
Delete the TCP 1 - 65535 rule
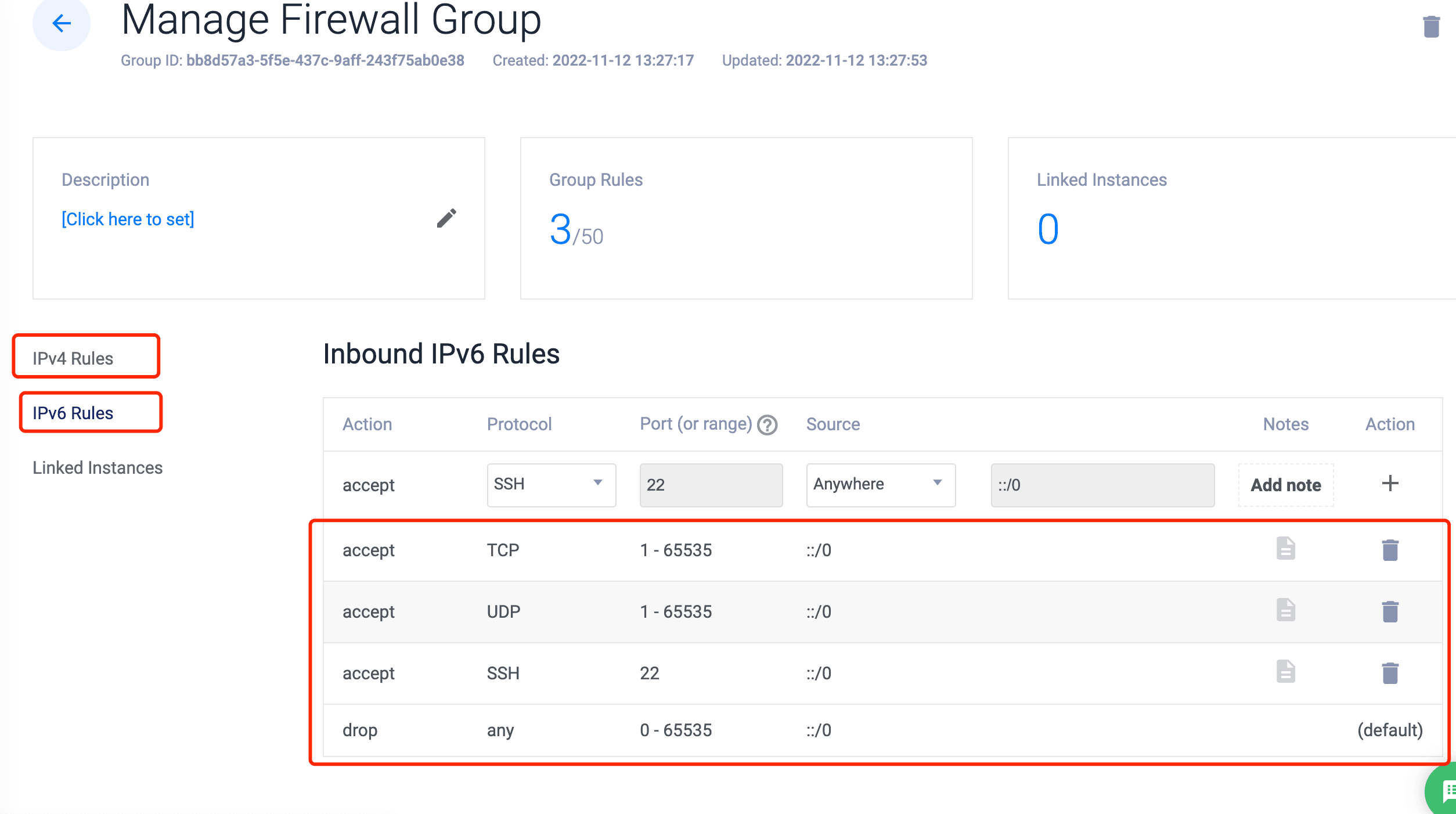click(x=1390, y=550)
